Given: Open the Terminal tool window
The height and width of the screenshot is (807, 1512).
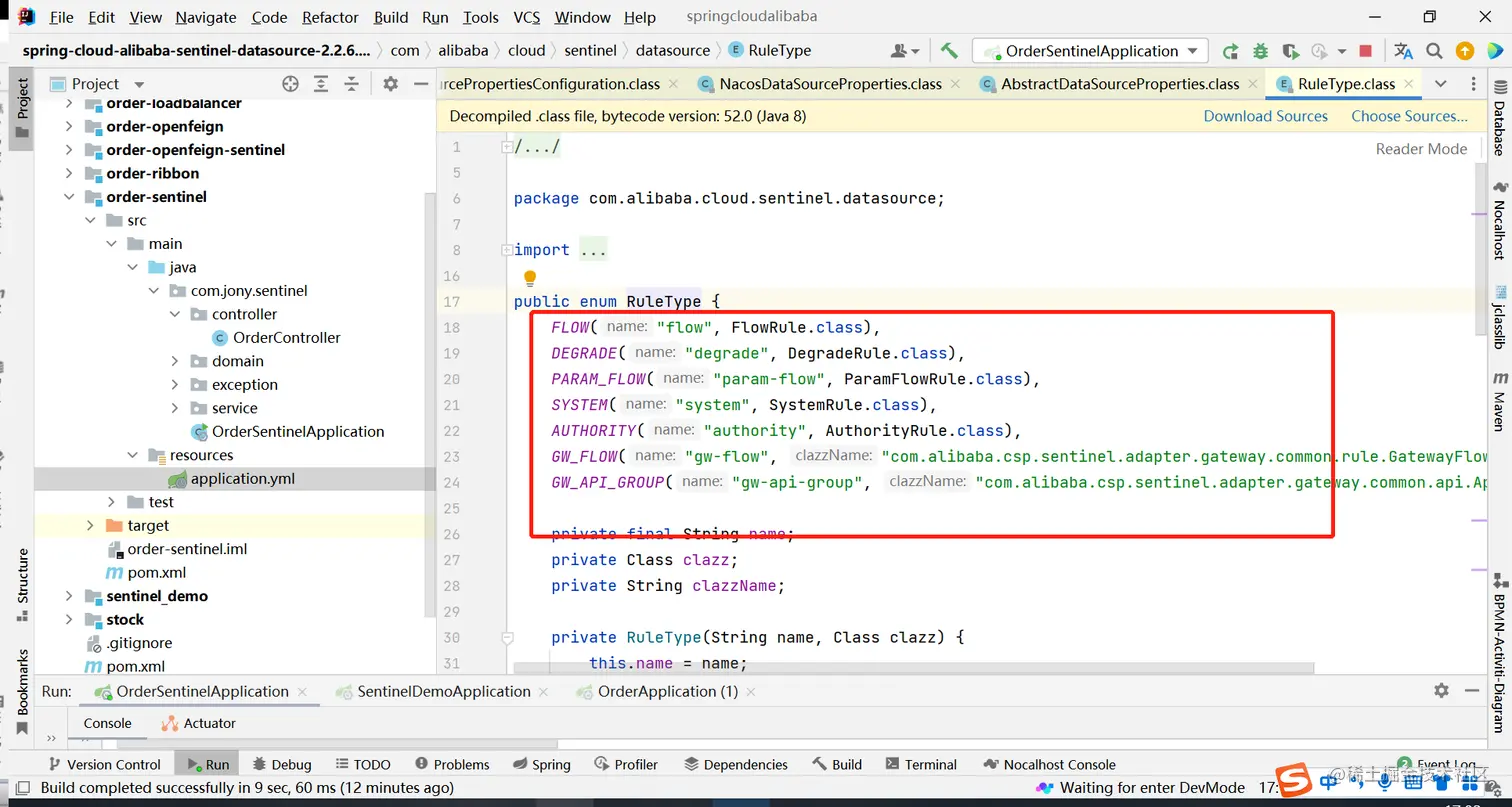Looking at the screenshot, I should [x=920, y=764].
